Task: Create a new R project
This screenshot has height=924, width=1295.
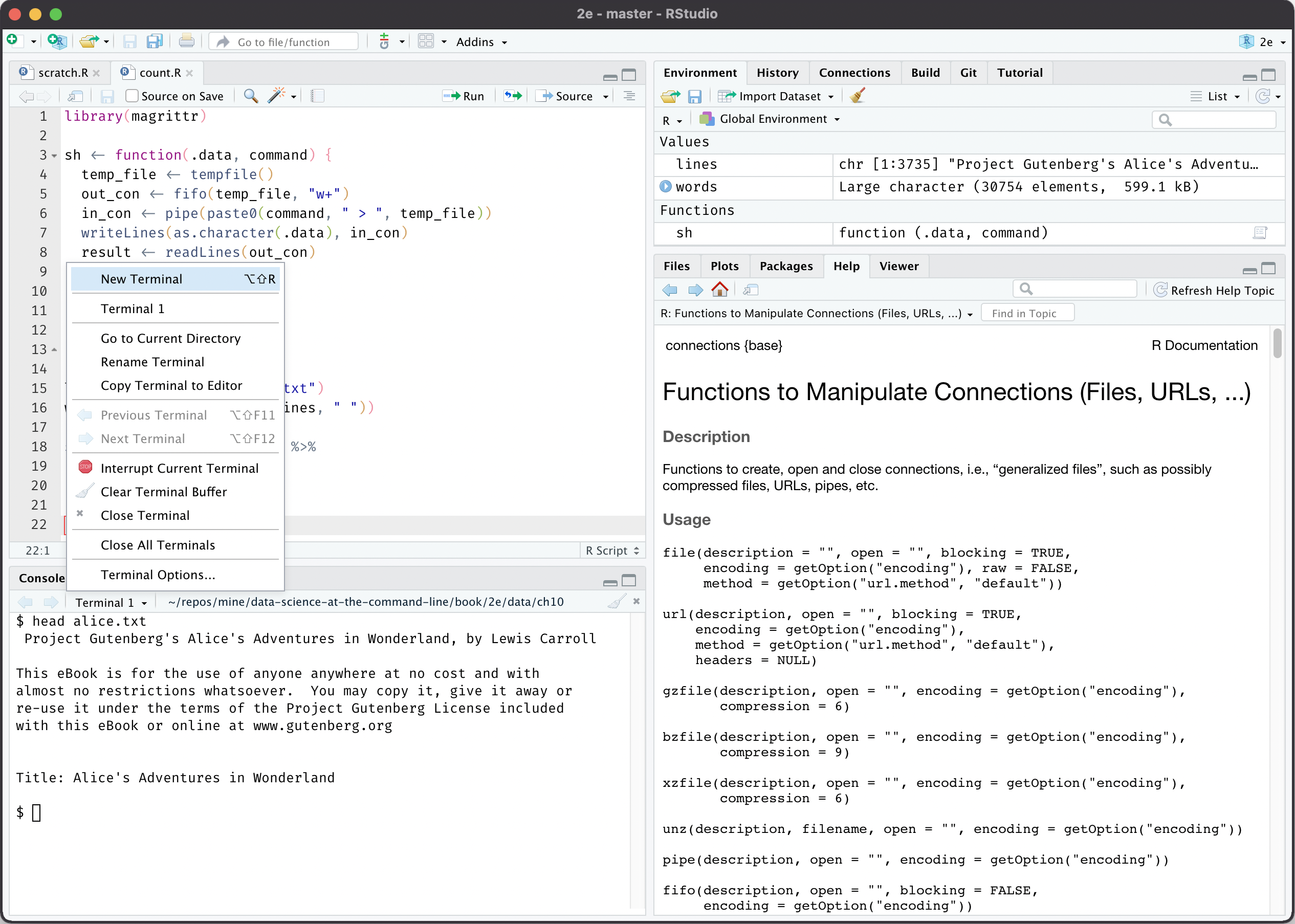Action: pos(56,41)
